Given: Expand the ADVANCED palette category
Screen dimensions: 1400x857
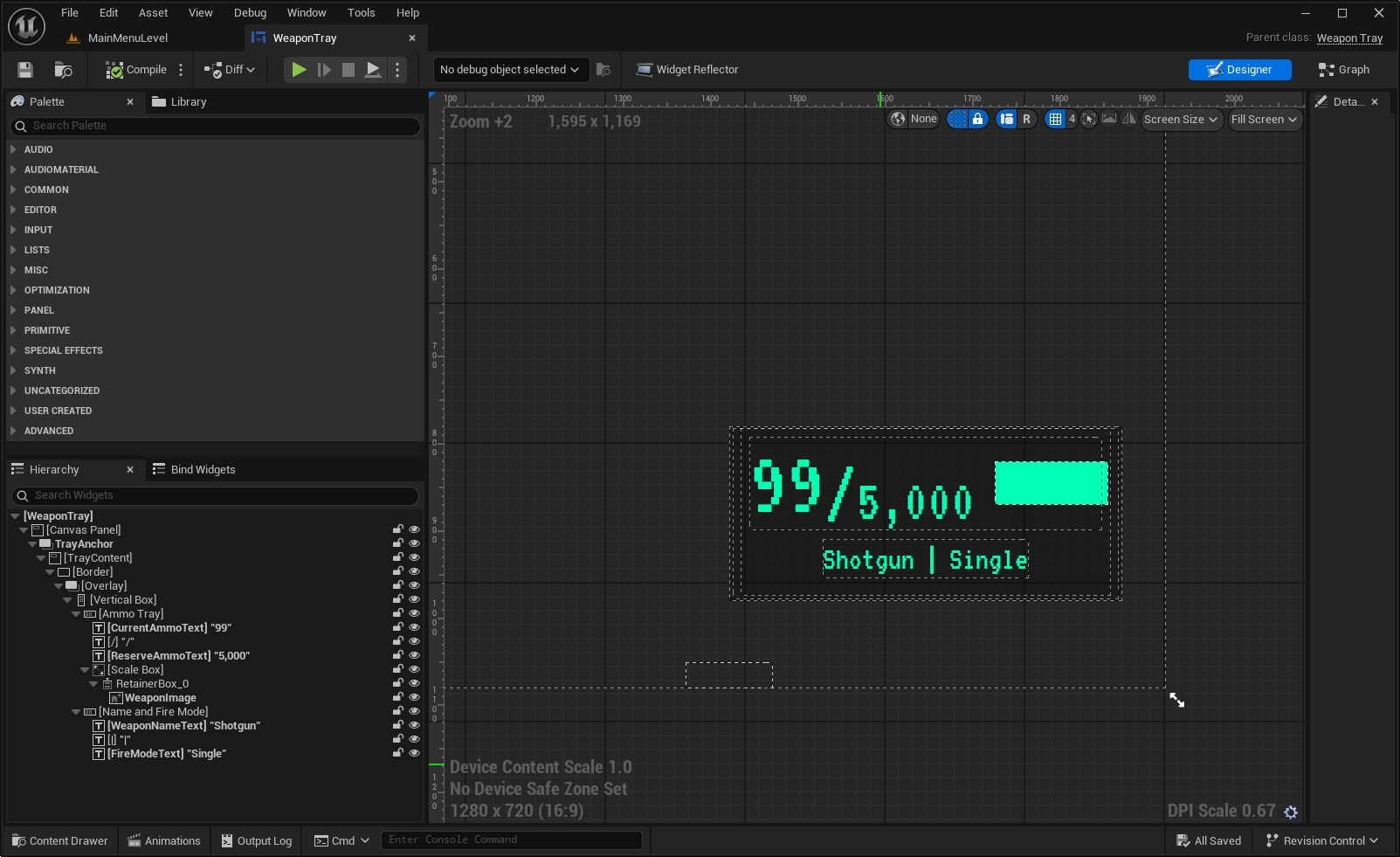Looking at the screenshot, I should [x=13, y=431].
